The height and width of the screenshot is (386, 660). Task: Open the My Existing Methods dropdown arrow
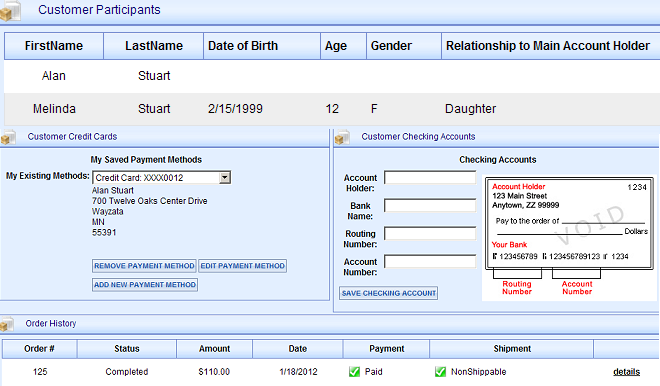coord(225,178)
